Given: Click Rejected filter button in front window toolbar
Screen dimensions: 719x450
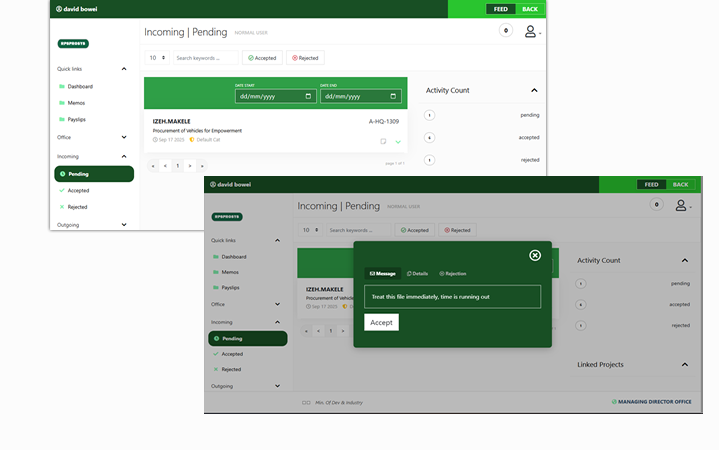Looking at the screenshot, I should click(458, 230).
